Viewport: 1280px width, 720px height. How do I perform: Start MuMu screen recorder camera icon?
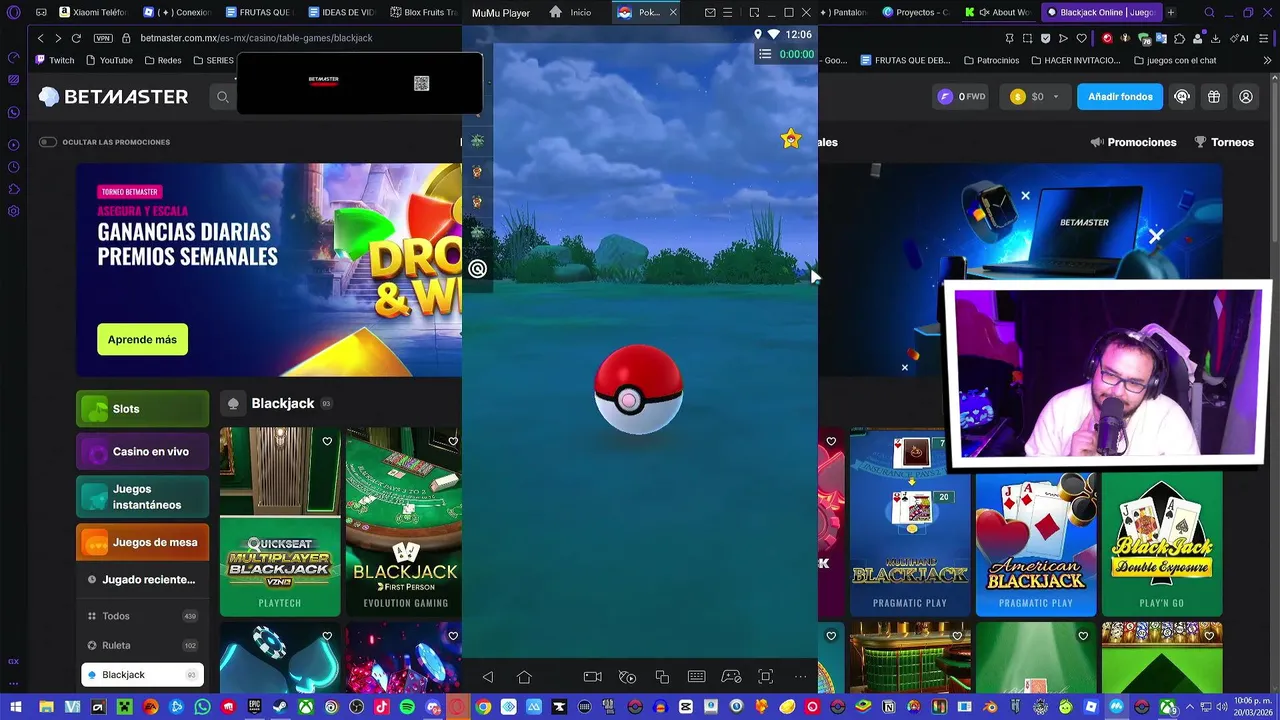(x=592, y=677)
